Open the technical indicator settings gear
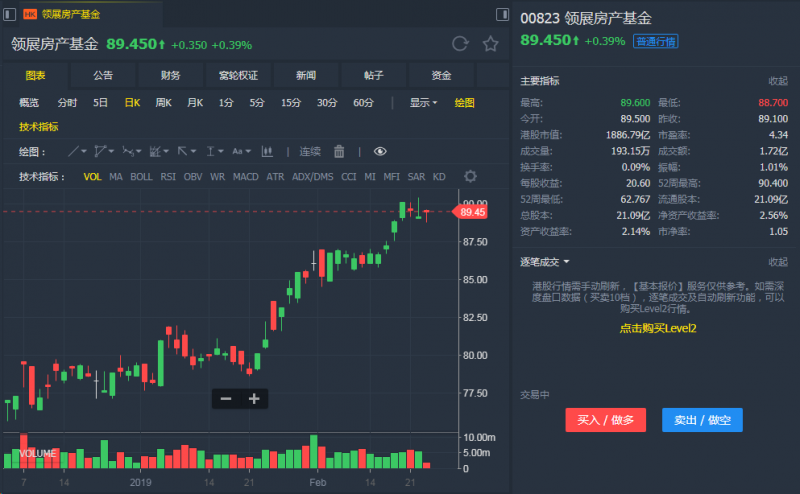Screen dimensions: 800x494 point(470,177)
